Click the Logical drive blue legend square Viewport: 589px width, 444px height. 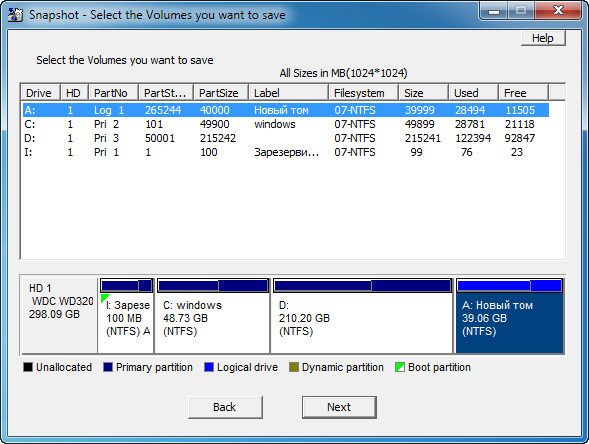(209, 367)
